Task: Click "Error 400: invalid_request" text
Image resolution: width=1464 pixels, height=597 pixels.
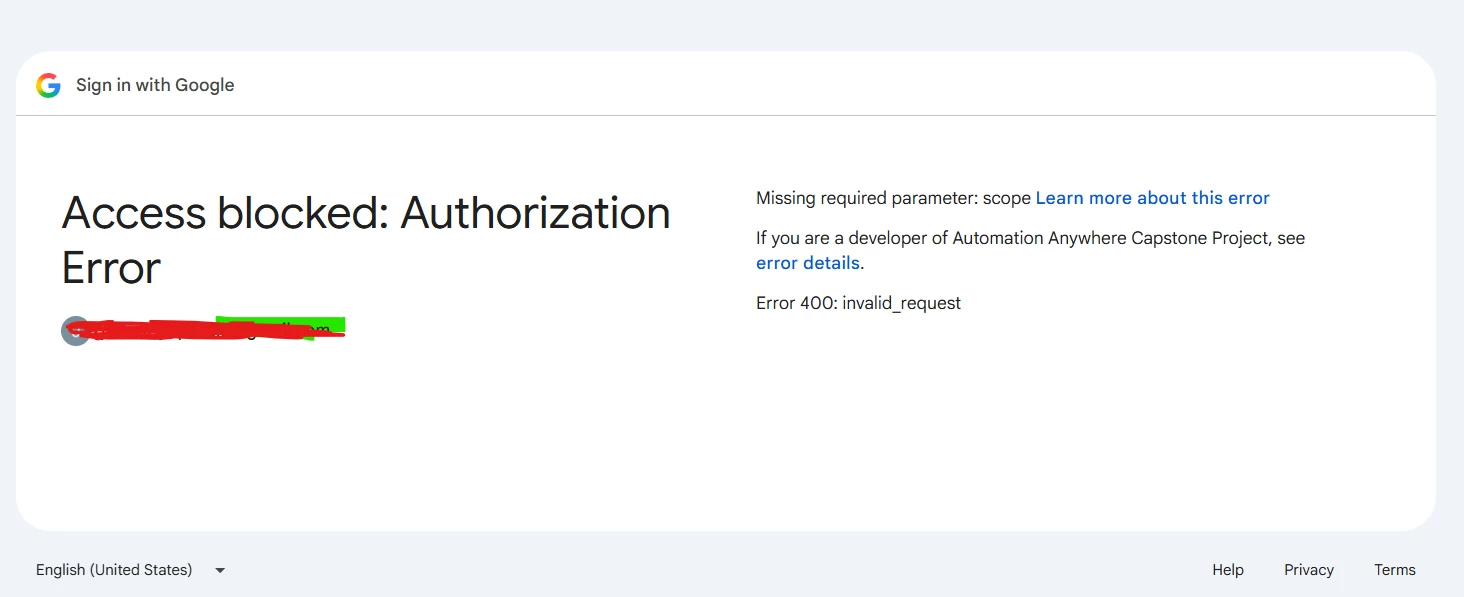Action: point(858,303)
